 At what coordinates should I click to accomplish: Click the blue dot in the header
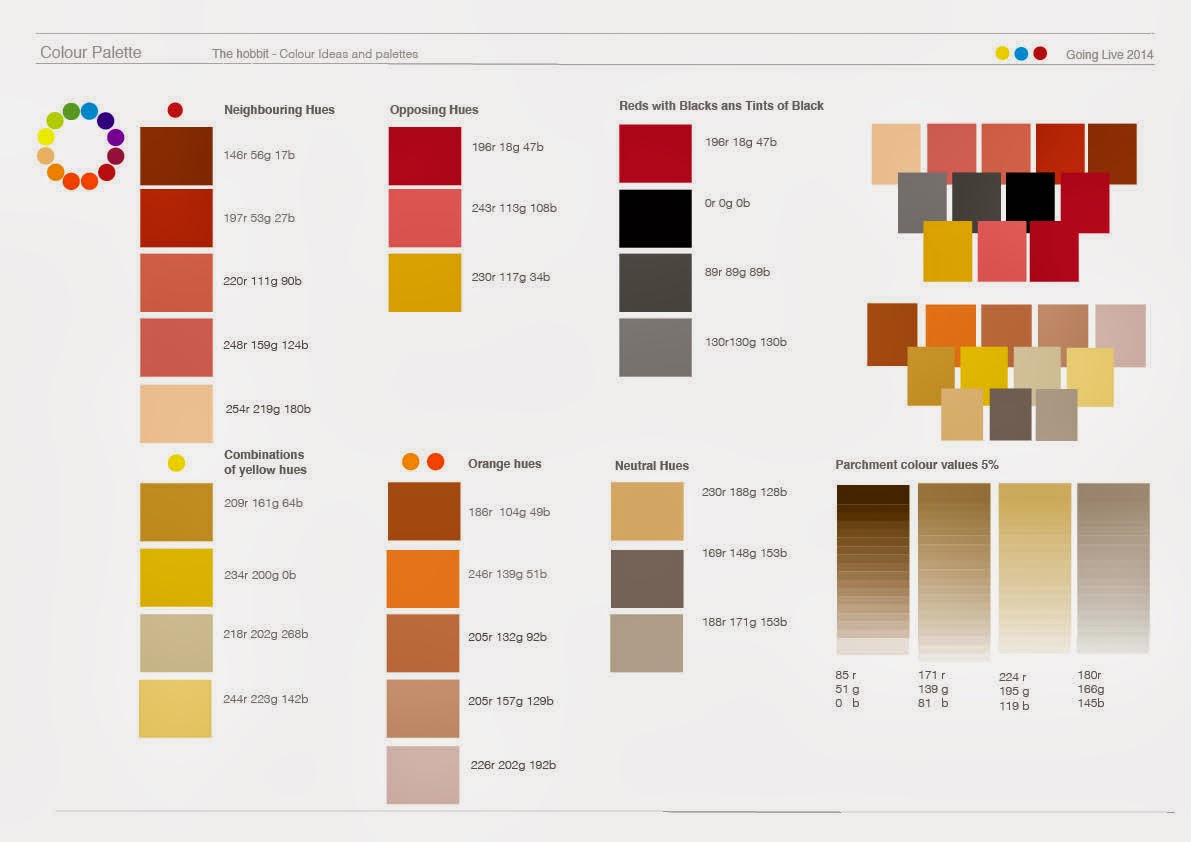1021,51
